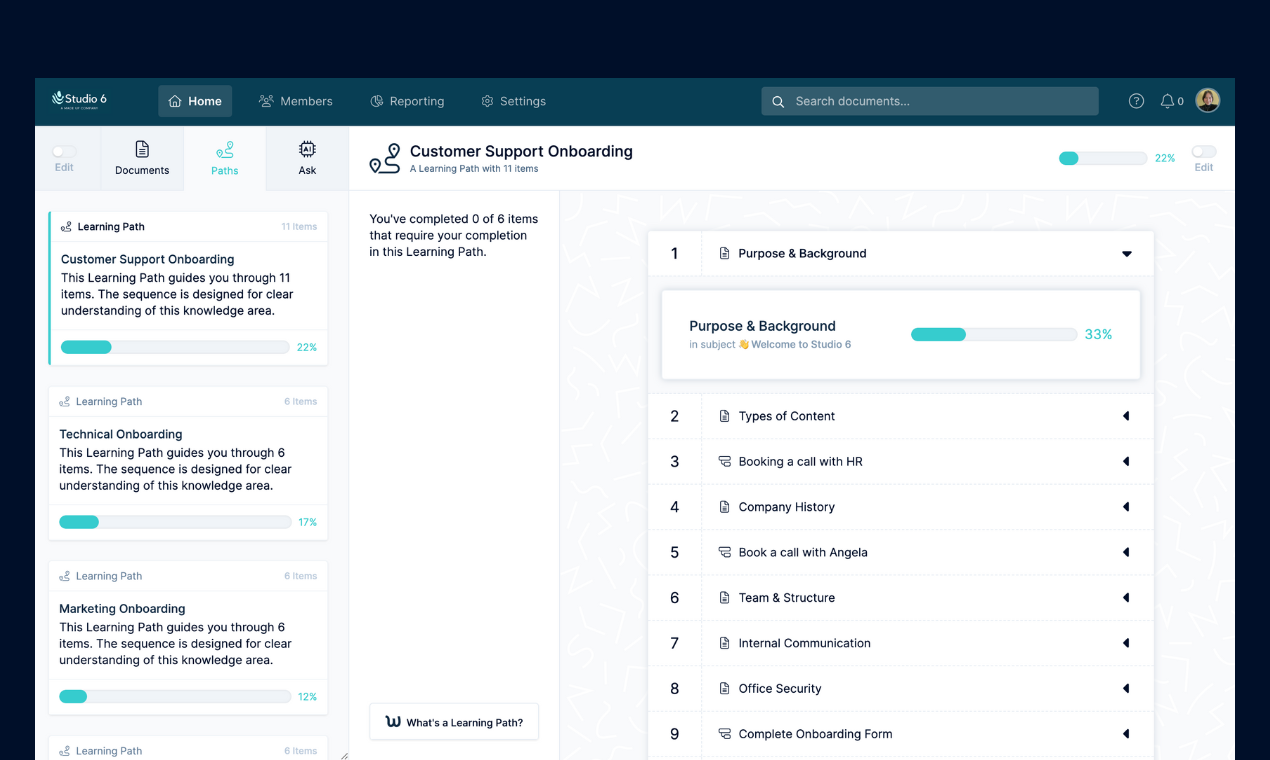Click the Search documents field
The image size is (1270, 760).
(929, 100)
